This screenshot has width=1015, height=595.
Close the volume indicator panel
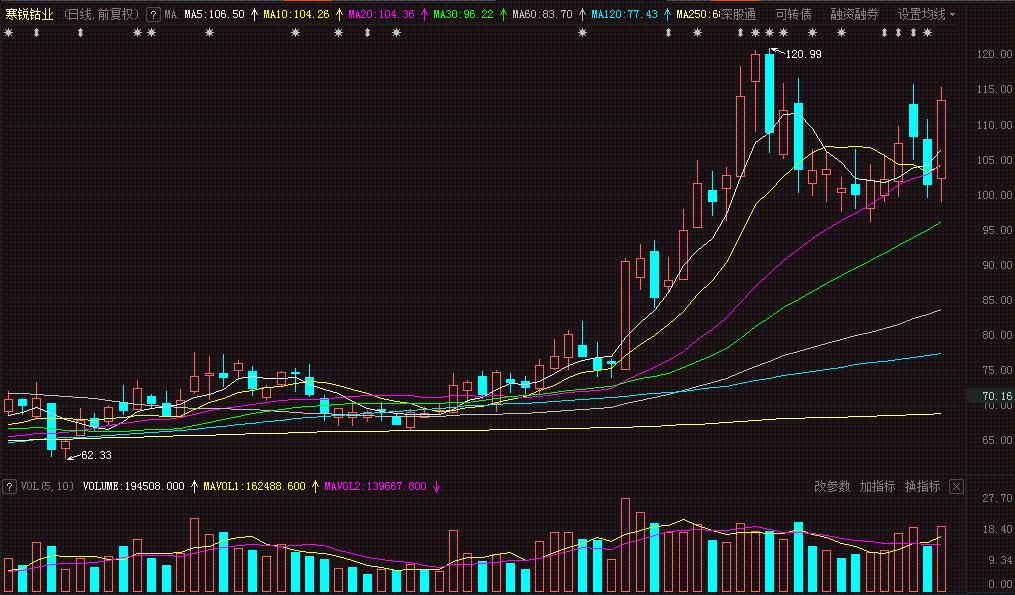tap(956, 486)
